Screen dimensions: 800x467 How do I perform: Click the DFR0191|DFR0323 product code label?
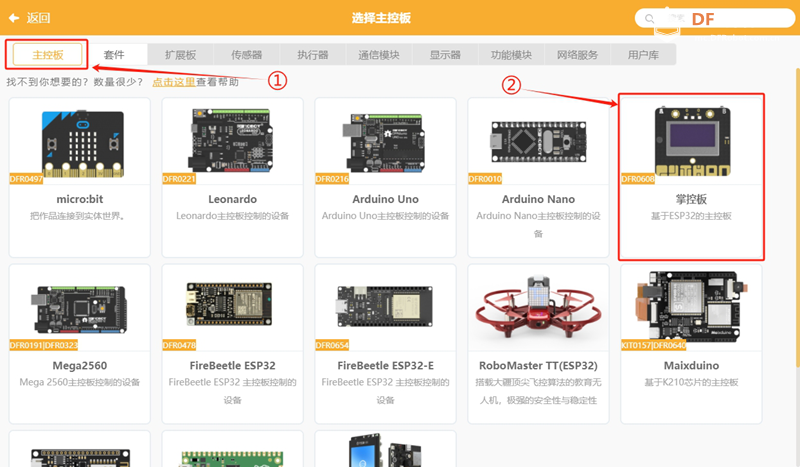pyautogui.click(x=44, y=345)
